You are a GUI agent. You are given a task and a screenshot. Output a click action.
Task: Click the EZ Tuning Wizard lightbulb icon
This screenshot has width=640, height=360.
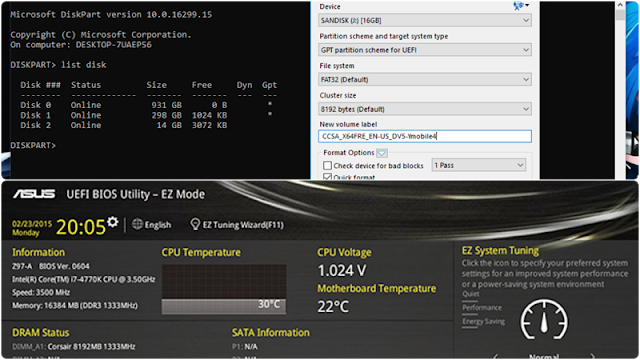[x=196, y=224]
